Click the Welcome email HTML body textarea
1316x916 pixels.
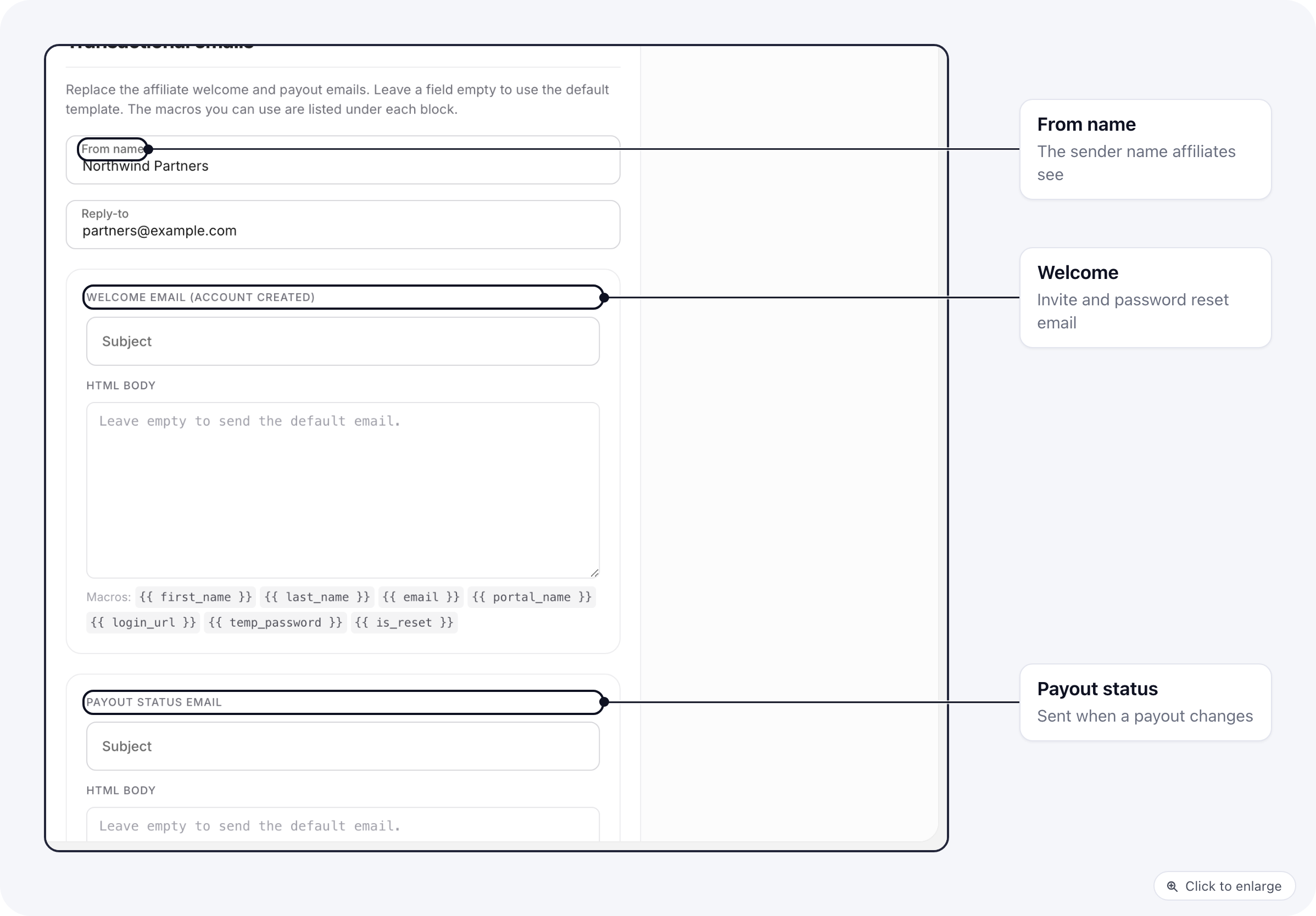pyautogui.click(x=343, y=490)
